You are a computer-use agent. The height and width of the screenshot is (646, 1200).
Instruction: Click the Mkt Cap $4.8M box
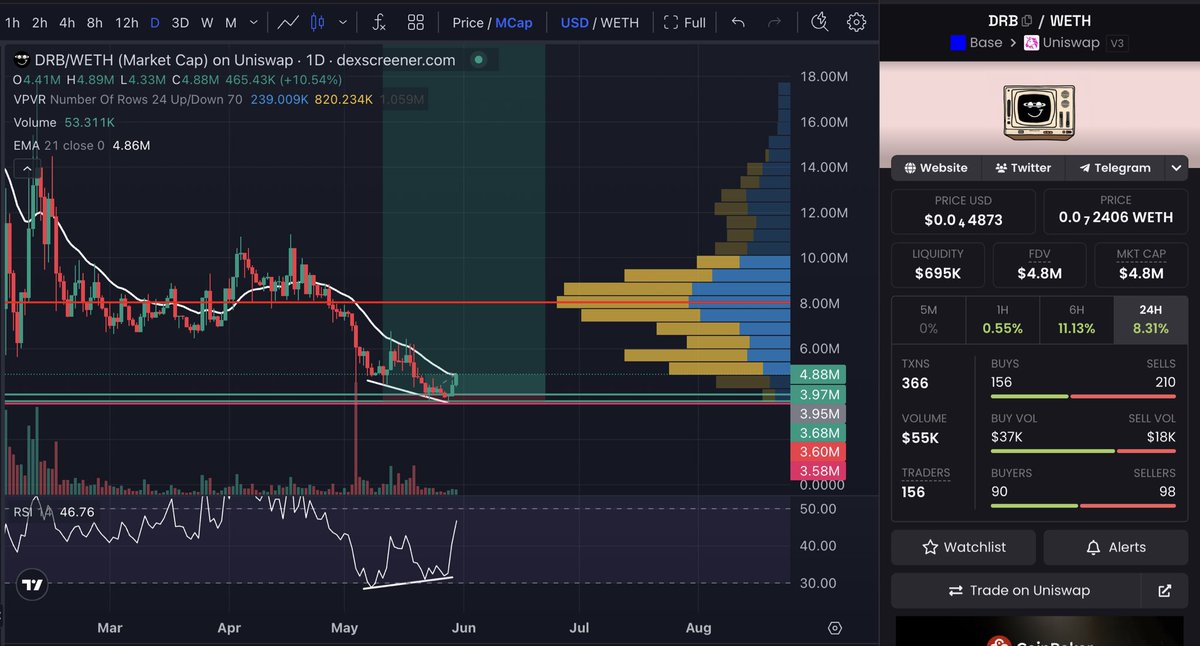pyautogui.click(x=1141, y=265)
